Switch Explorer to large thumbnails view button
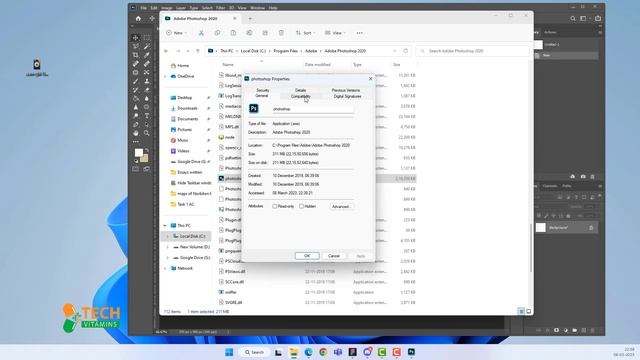This screenshot has width=640, height=360. coord(529,311)
